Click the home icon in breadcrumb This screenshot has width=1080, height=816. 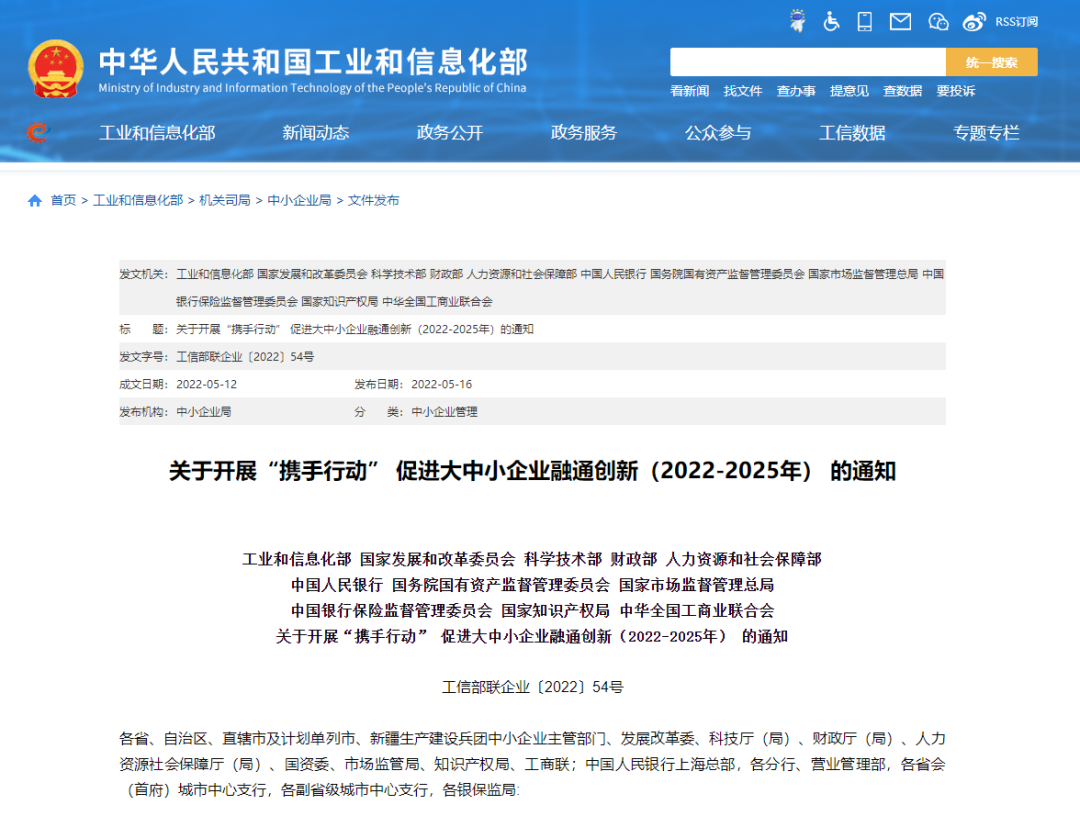pos(35,200)
